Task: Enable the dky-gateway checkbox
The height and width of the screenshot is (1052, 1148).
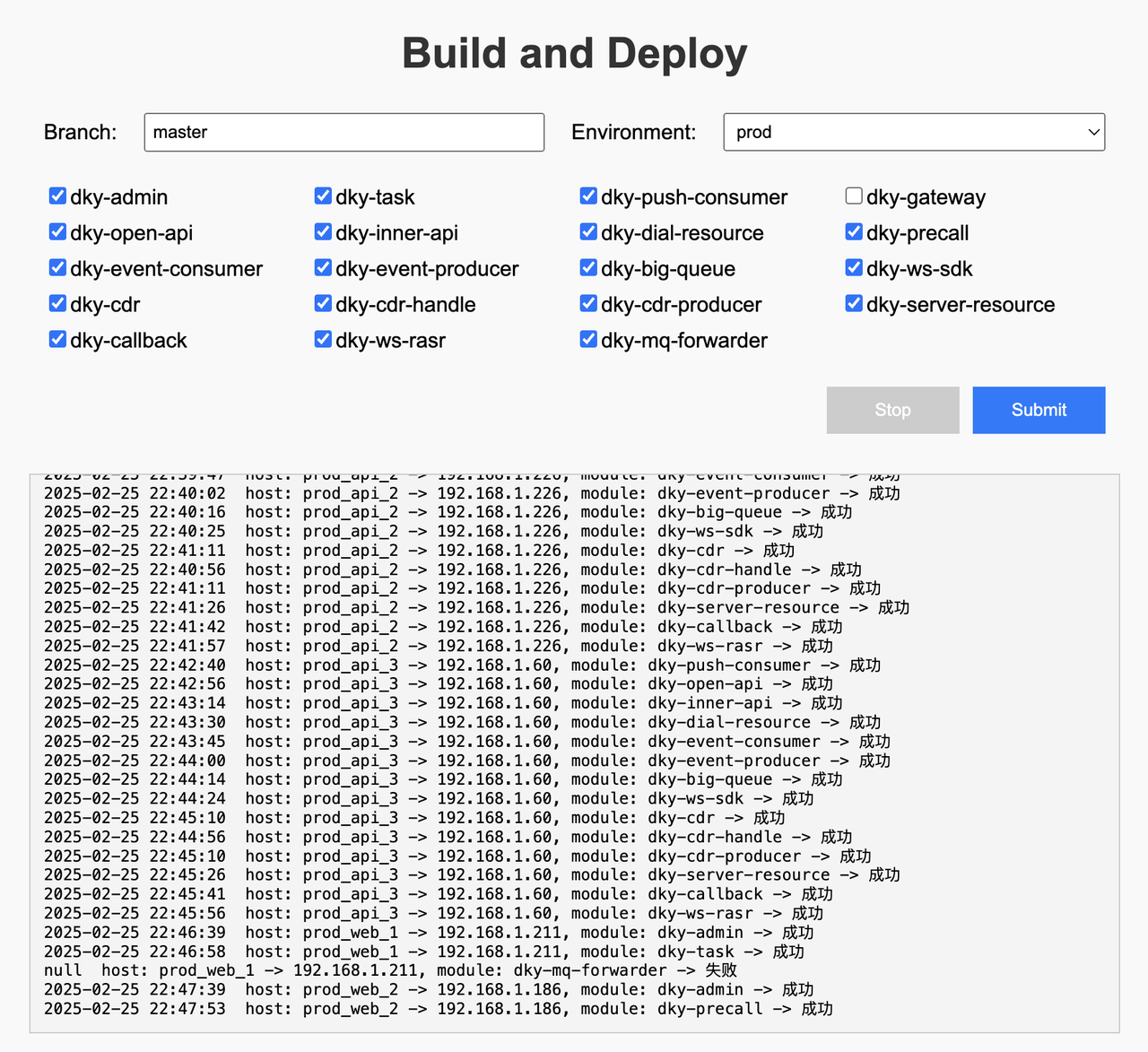Action: click(x=854, y=196)
